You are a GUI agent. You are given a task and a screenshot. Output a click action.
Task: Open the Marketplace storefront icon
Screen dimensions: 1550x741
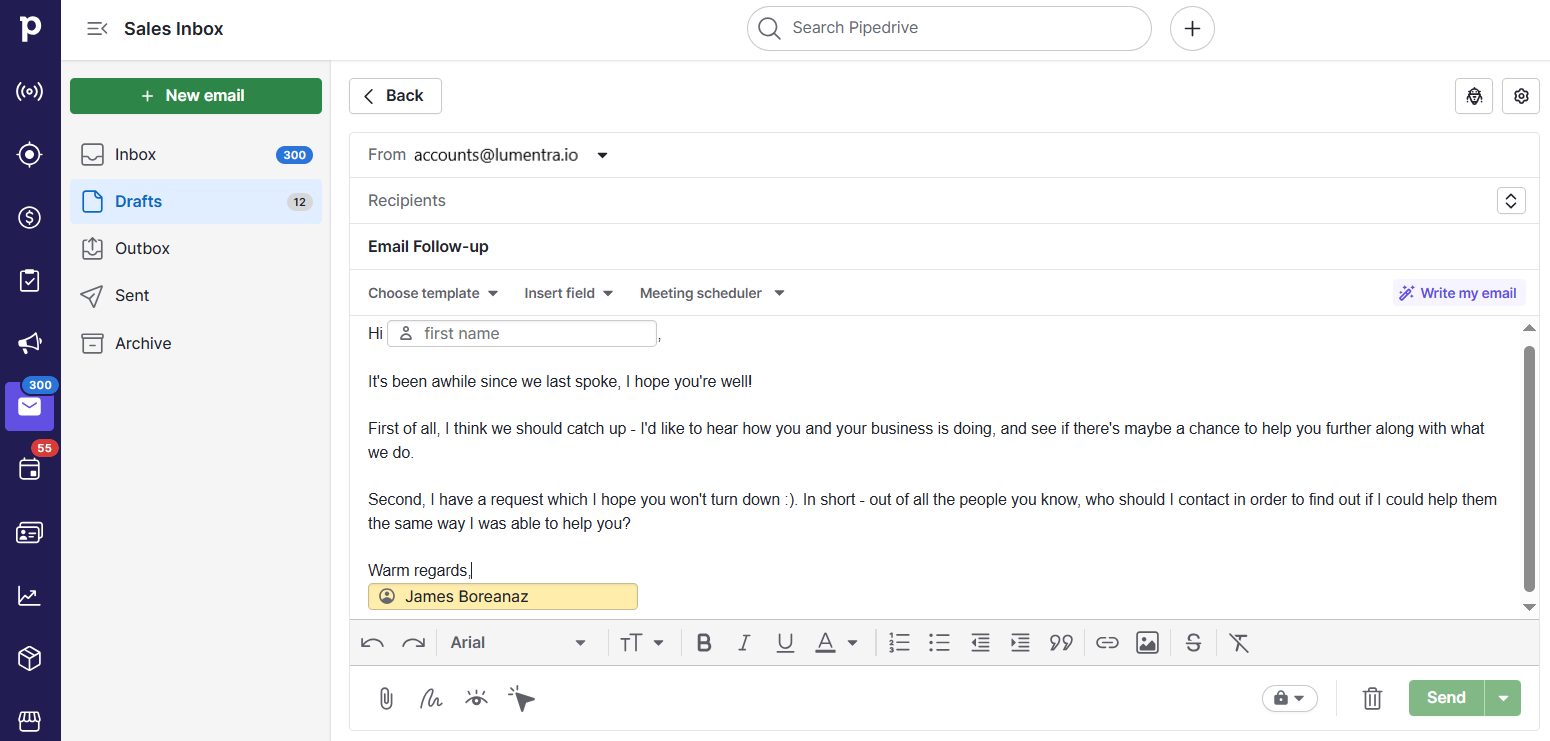pos(30,722)
